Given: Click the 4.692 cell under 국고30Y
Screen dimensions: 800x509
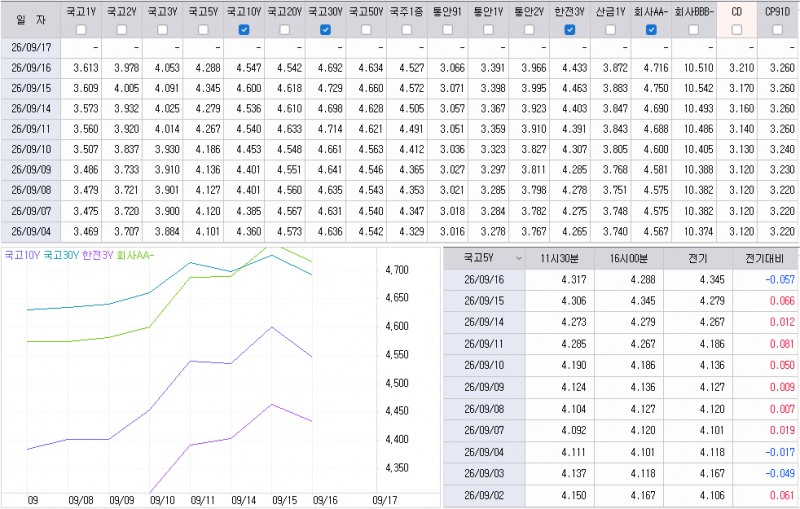Looking at the screenshot, I should click(x=330, y=68).
